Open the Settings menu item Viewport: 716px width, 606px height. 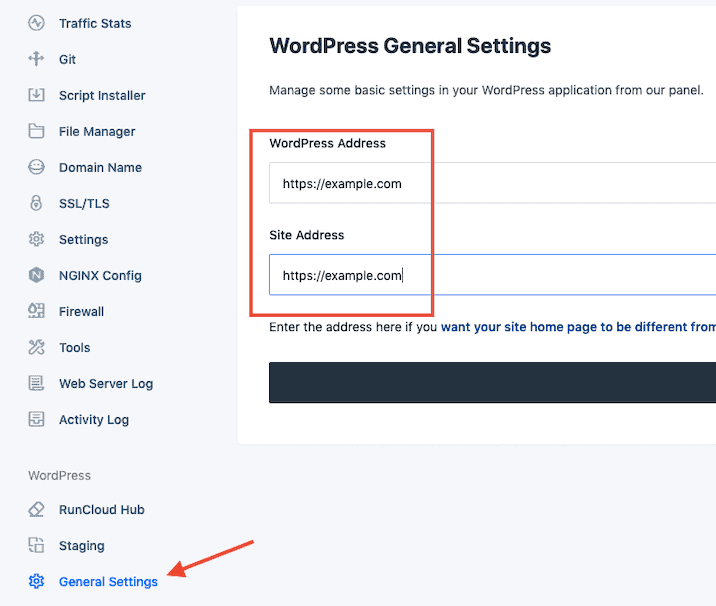coord(83,239)
